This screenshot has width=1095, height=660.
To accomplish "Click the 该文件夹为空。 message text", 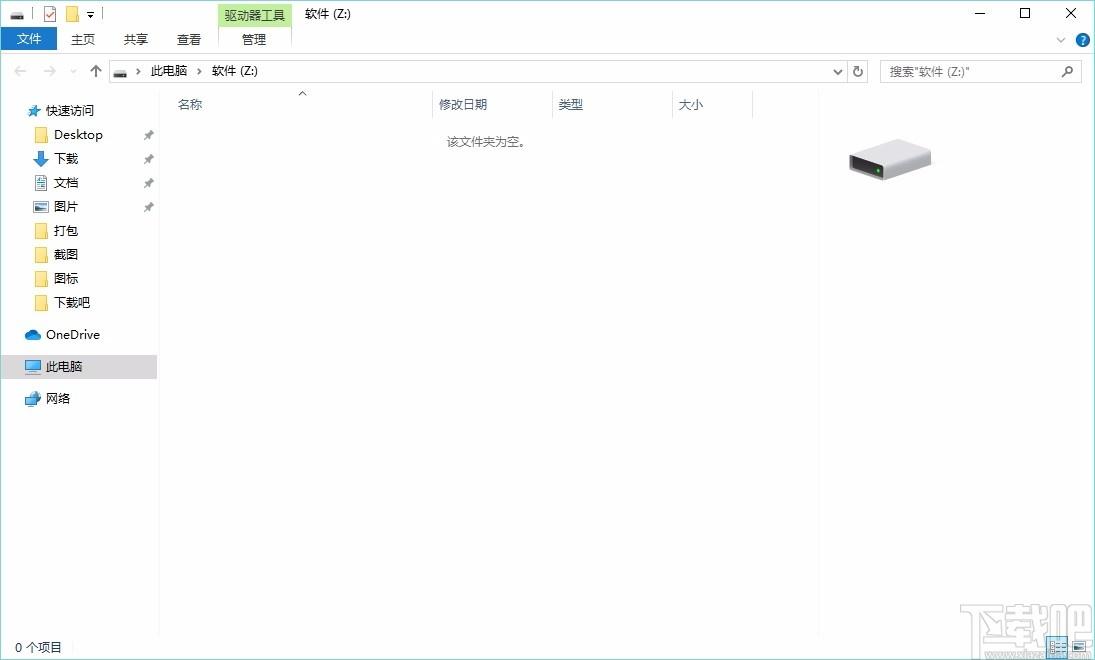I will pos(486,142).
